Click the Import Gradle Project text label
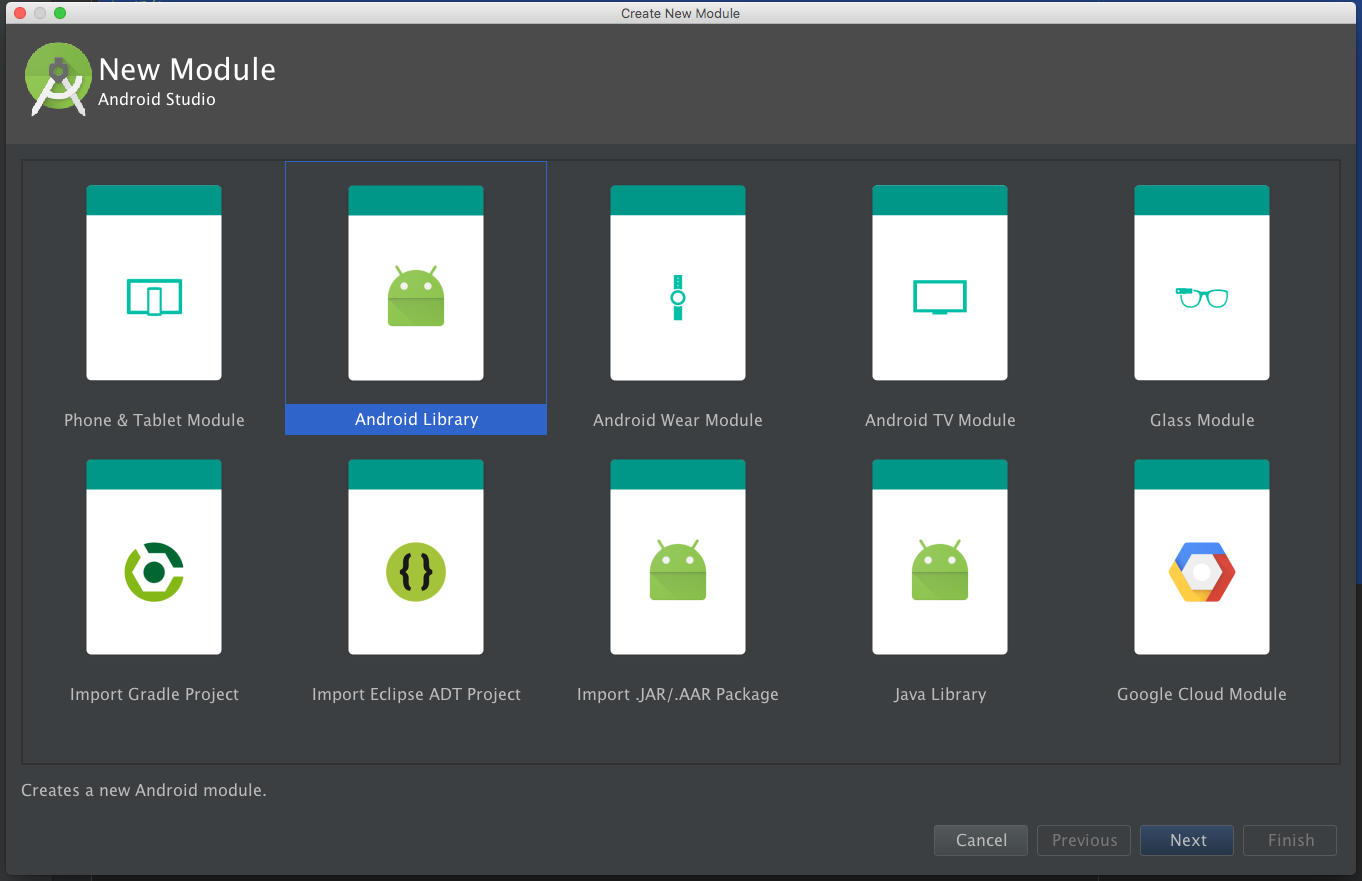The height and width of the screenshot is (881, 1362). [x=154, y=694]
